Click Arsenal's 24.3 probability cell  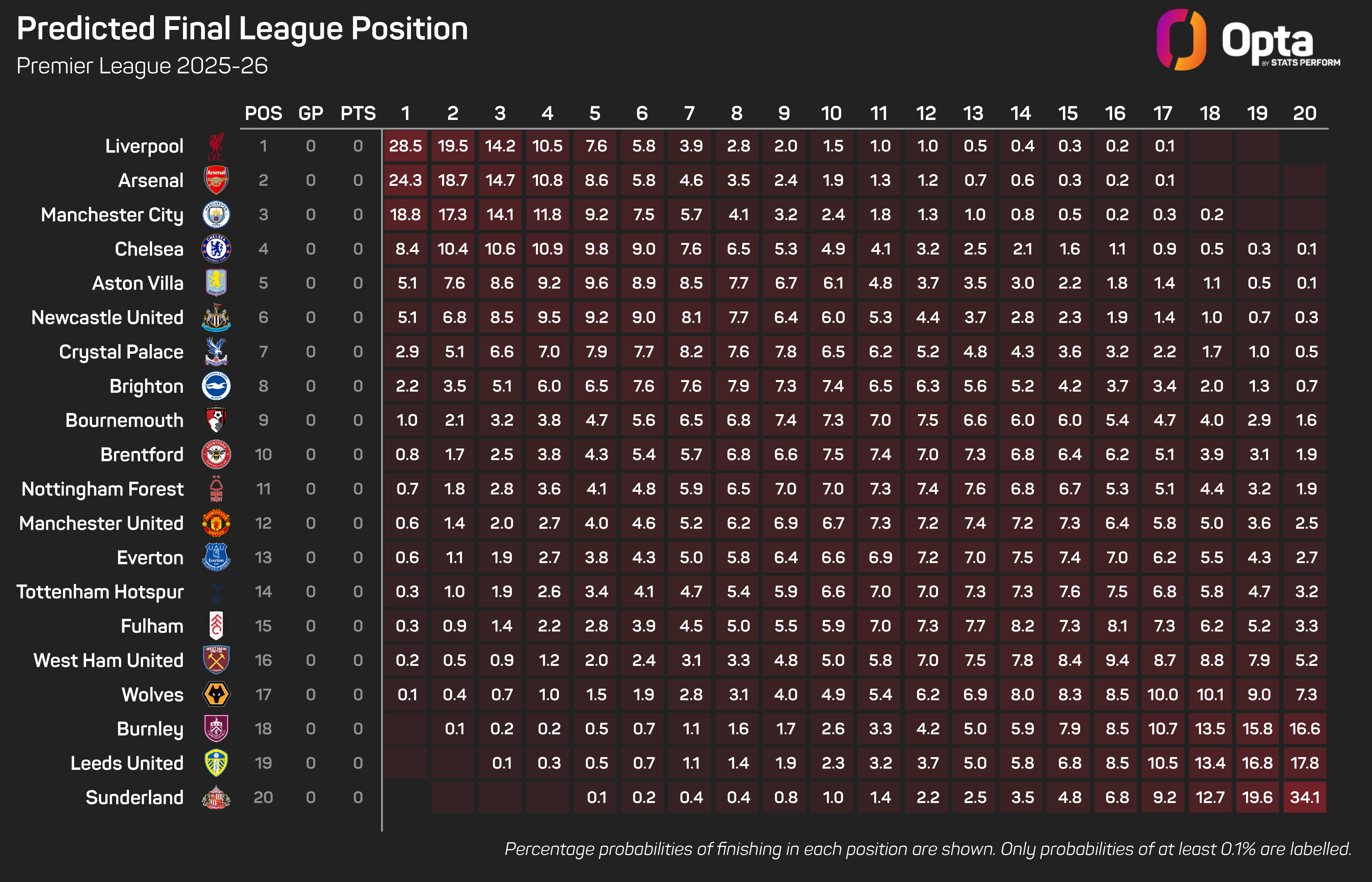click(406, 180)
